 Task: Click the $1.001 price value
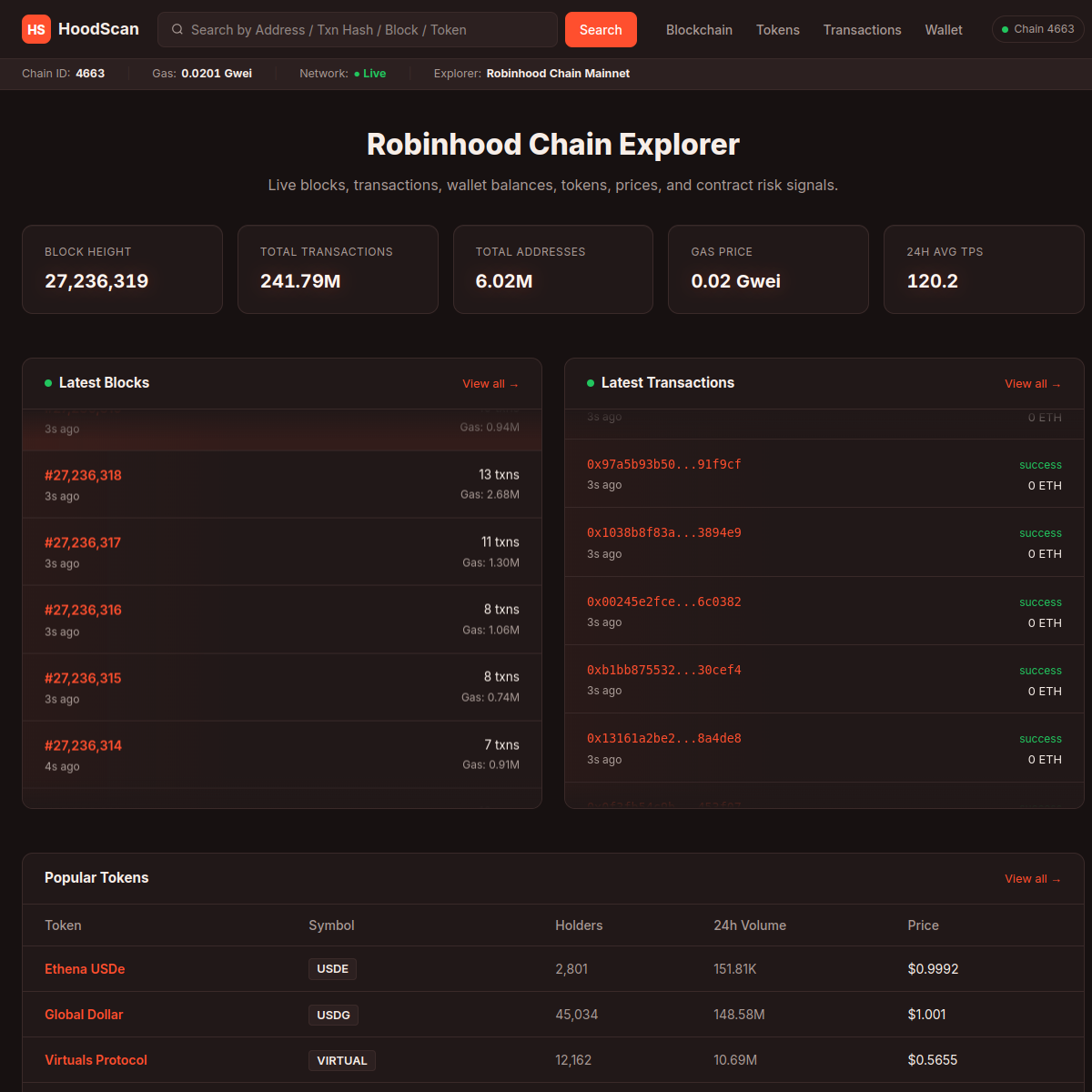tap(926, 1015)
